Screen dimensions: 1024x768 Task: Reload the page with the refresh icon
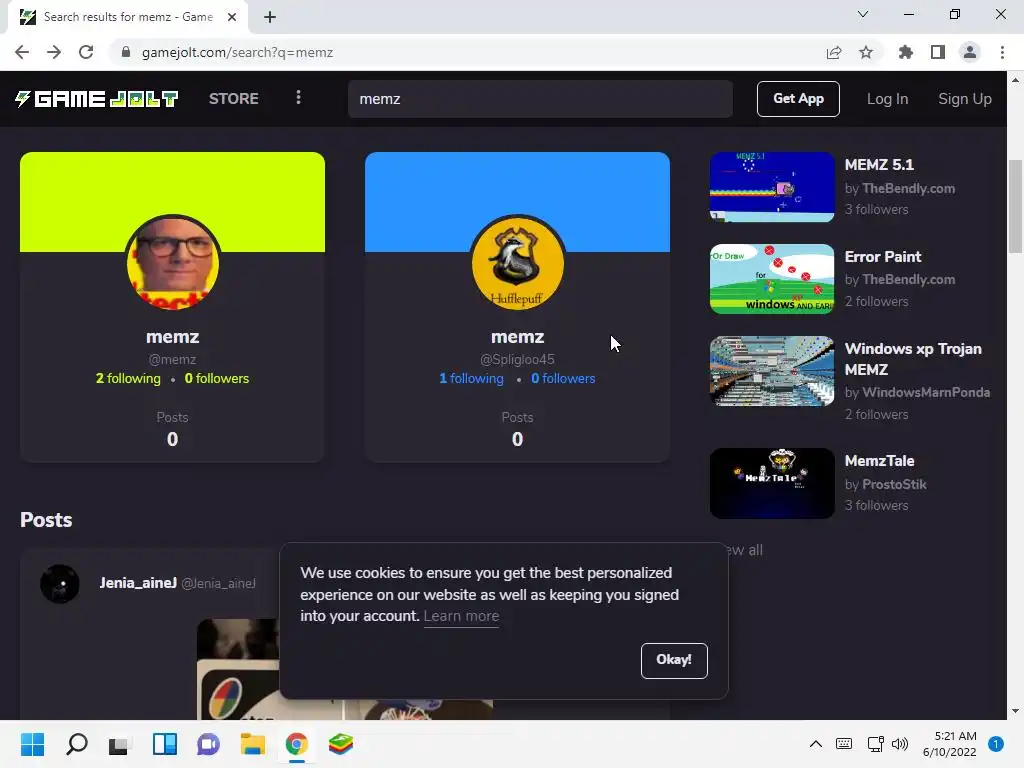[86, 52]
